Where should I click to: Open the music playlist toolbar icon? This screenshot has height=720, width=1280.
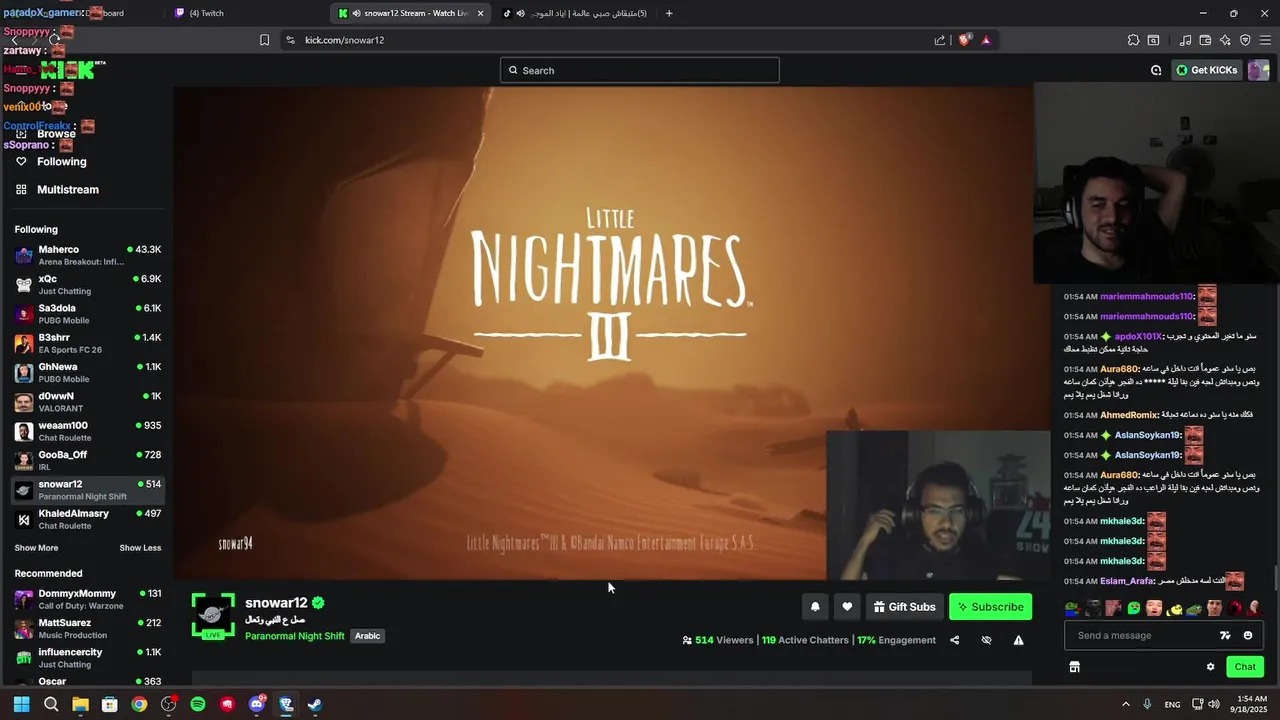(x=1185, y=40)
